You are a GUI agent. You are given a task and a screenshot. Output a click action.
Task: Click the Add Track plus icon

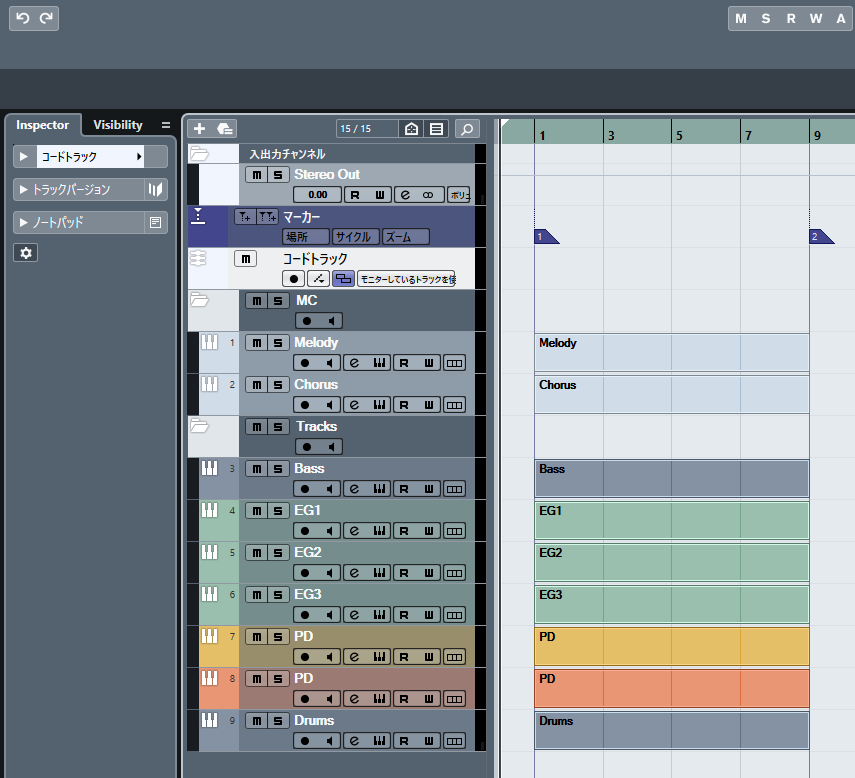click(199, 128)
